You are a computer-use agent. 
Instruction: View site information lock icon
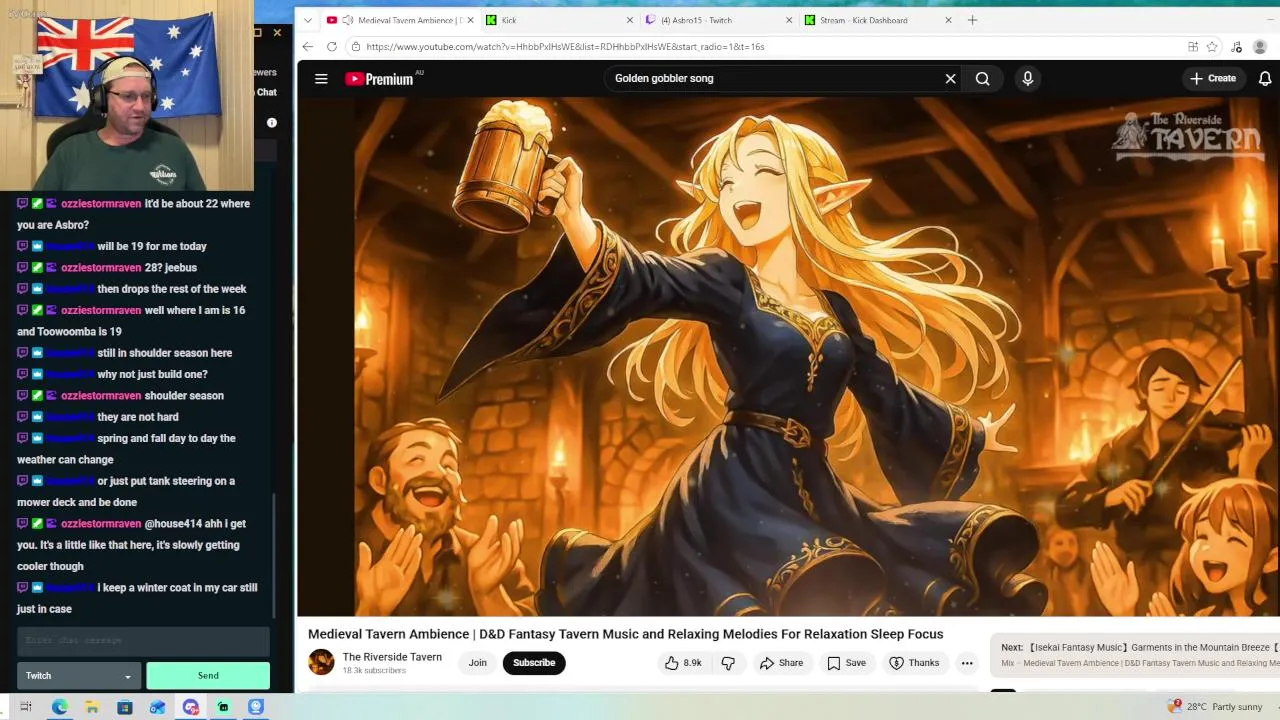355,46
